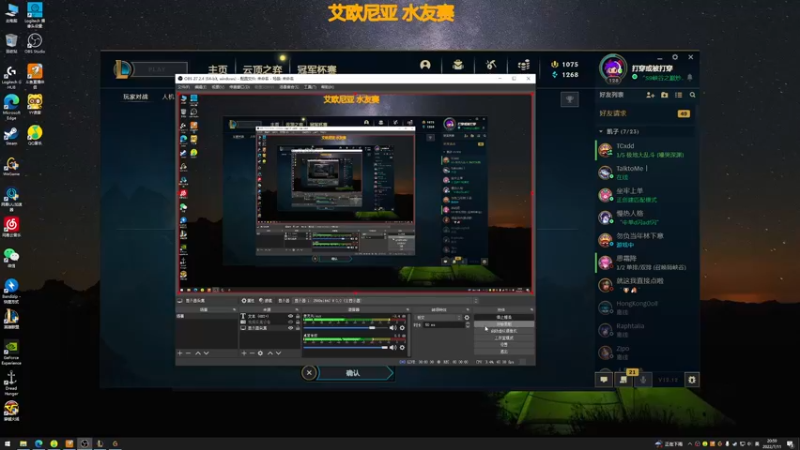Screen dimensions: 800x450
Task: Open bug report gear in League client footer
Action: pyautogui.click(x=692, y=380)
